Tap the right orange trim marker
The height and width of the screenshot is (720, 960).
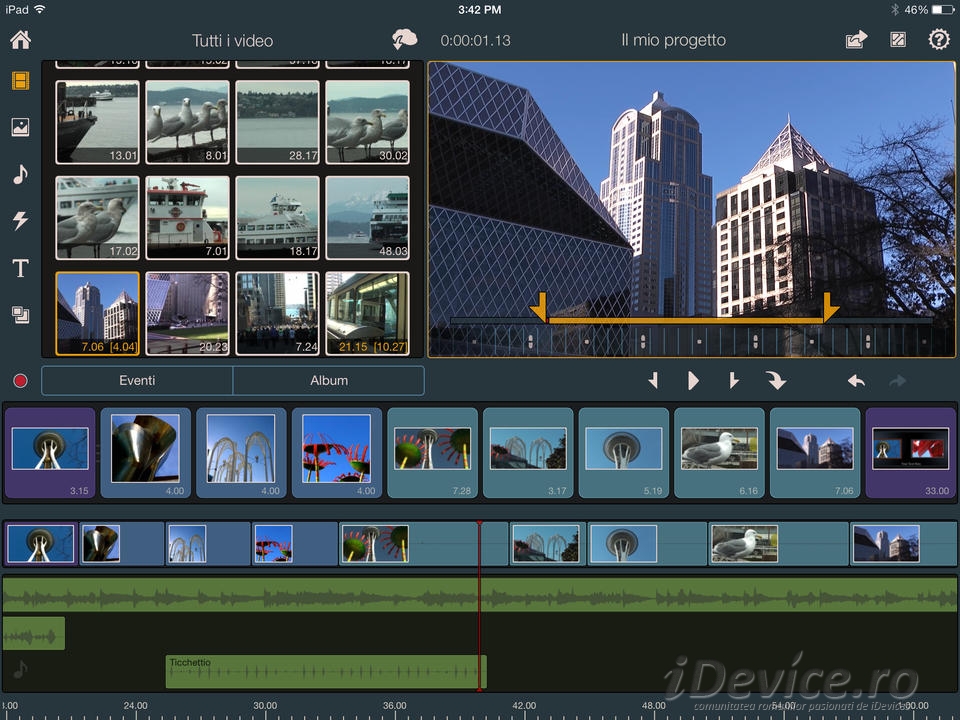830,307
